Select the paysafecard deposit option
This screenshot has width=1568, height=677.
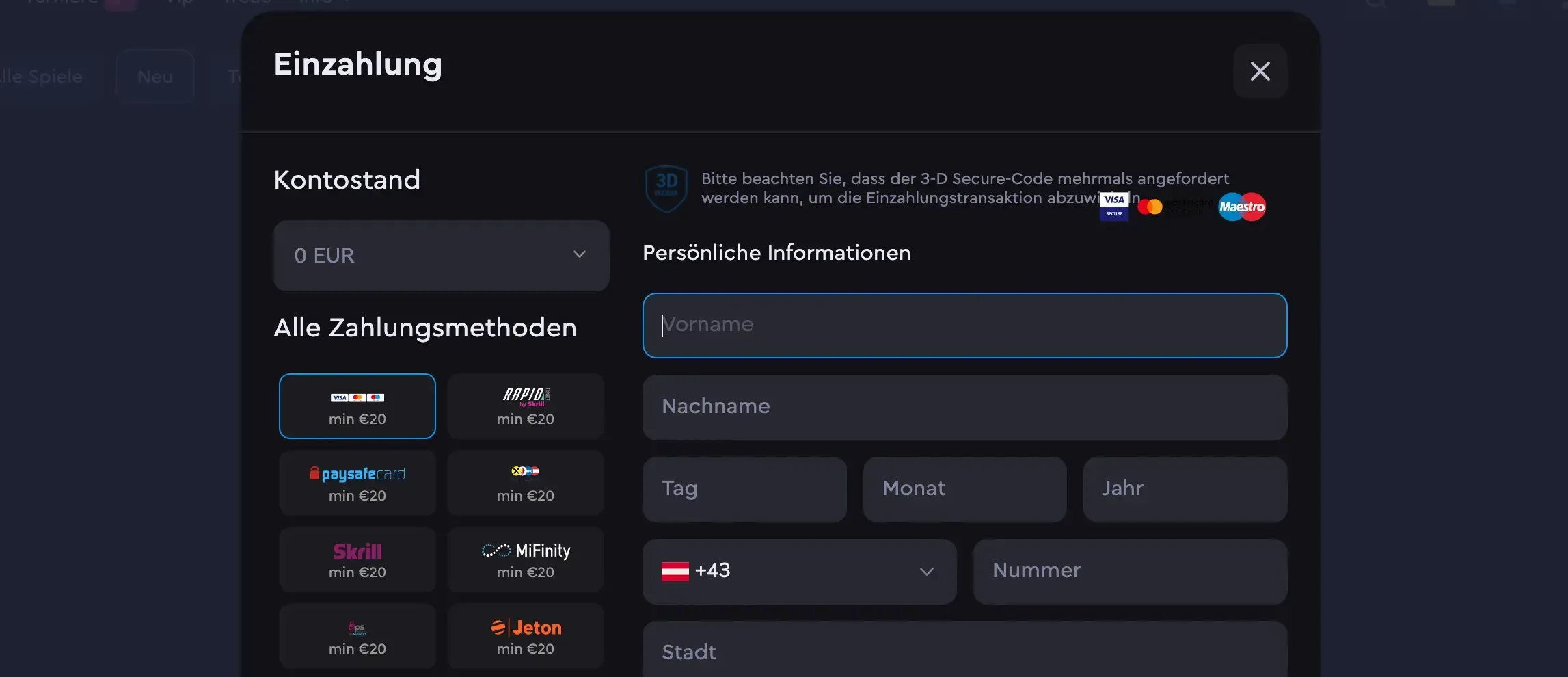coord(357,482)
